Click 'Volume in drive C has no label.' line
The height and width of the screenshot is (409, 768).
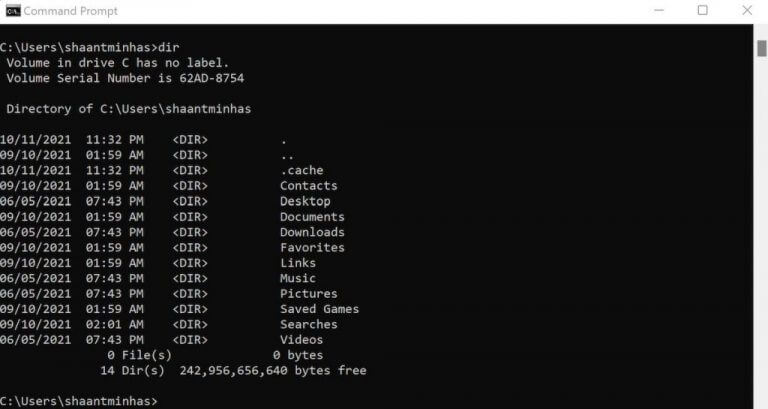tap(118, 63)
